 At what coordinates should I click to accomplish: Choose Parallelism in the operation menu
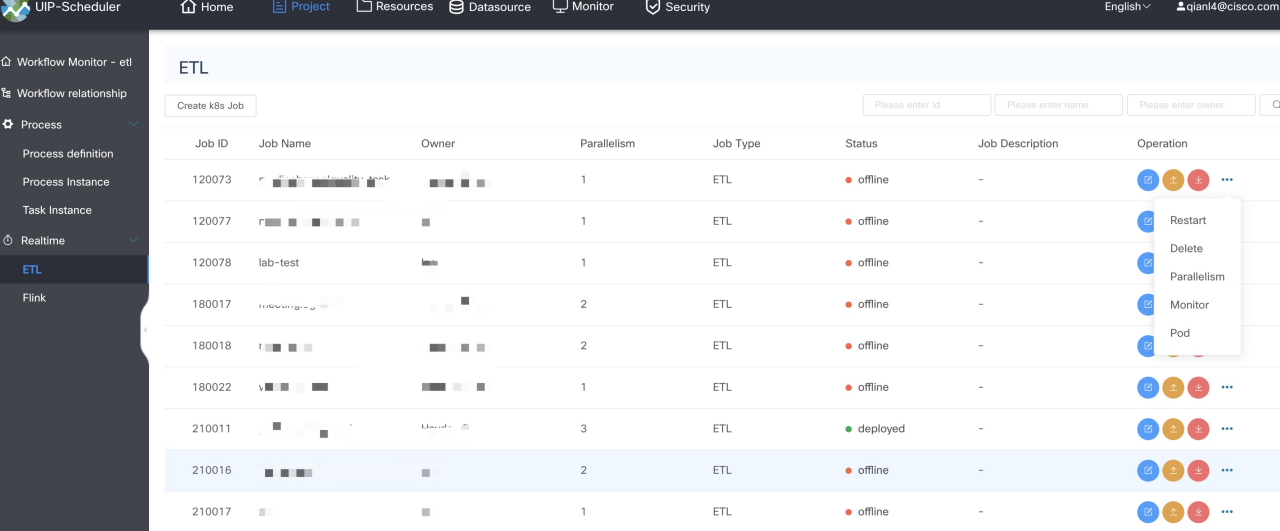click(x=1197, y=277)
